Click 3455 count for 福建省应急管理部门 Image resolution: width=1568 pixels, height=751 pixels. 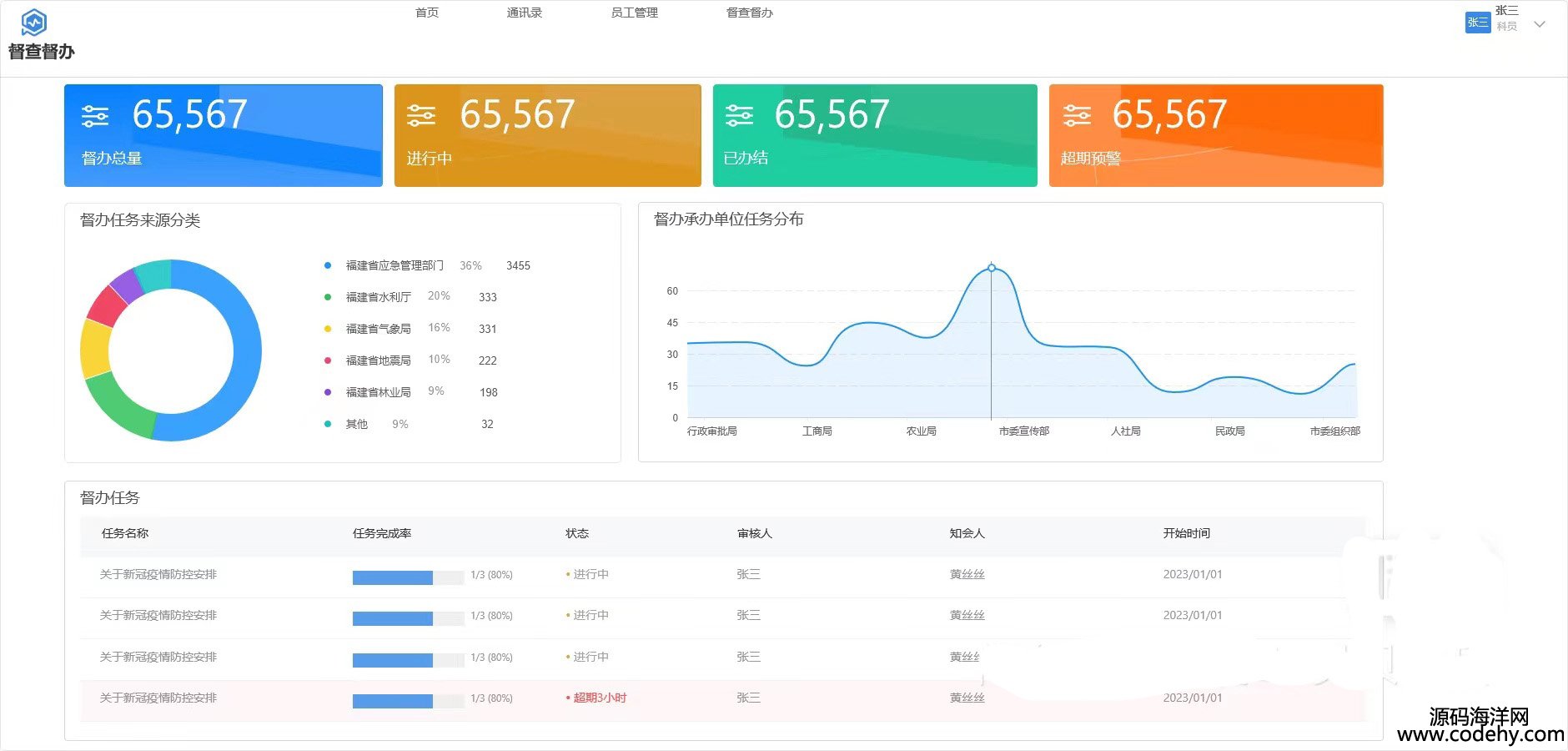518,265
